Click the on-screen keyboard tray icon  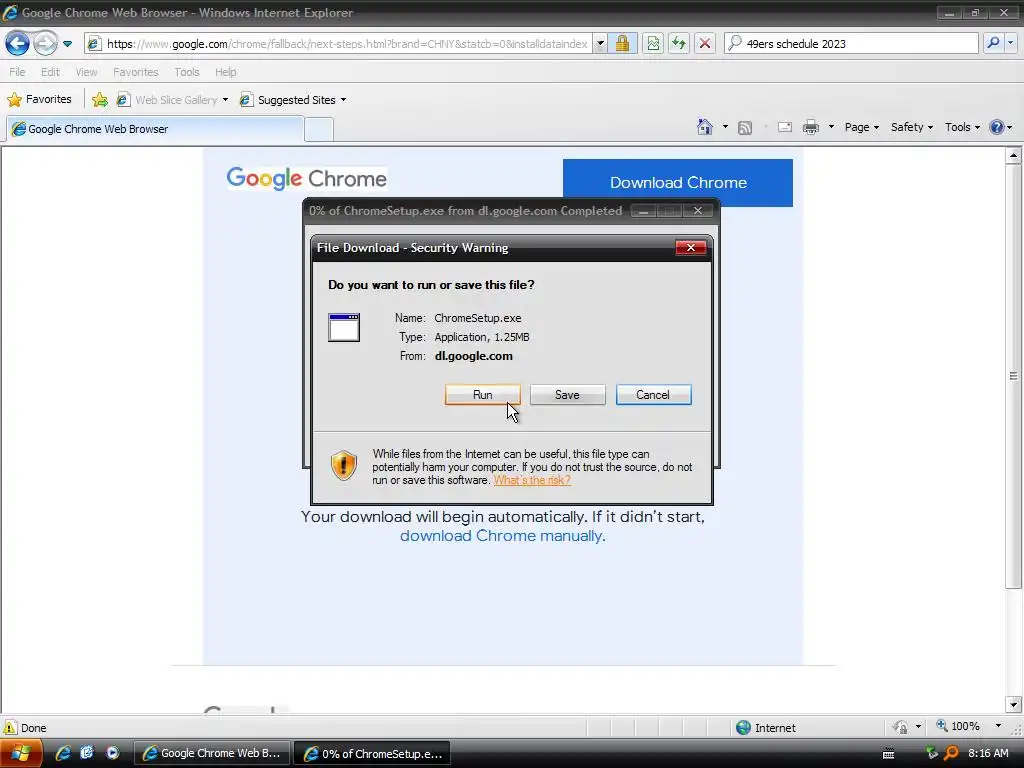(888, 754)
